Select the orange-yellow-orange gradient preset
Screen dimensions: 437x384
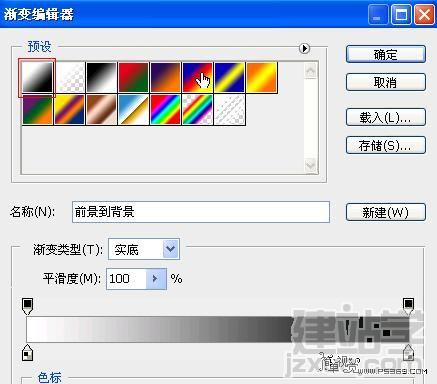tap(262, 77)
